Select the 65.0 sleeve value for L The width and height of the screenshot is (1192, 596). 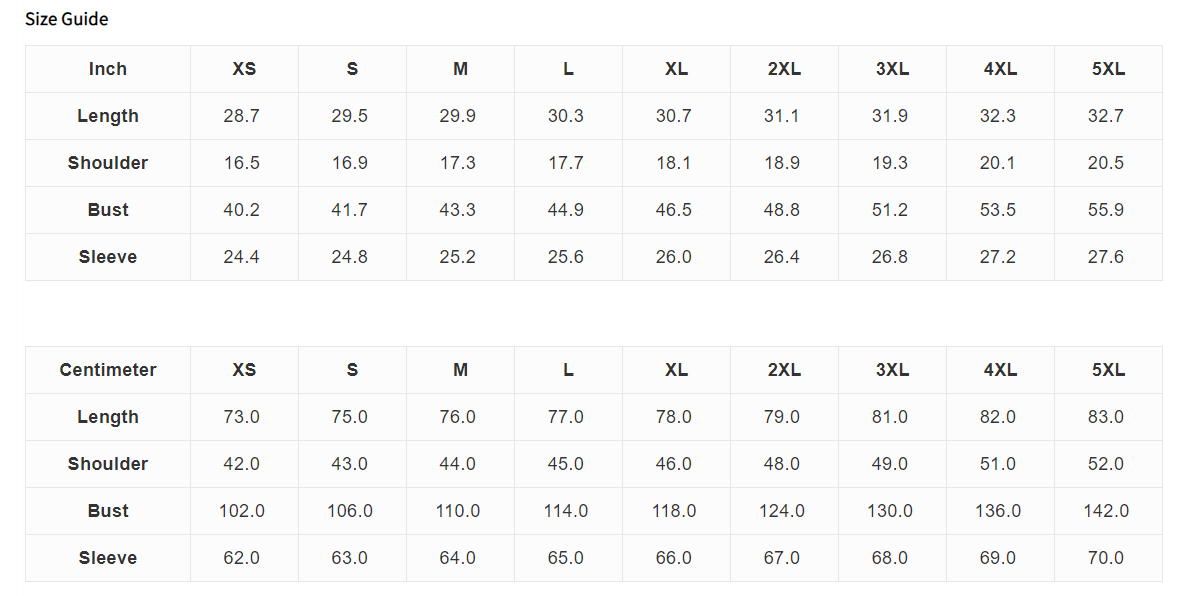pyautogui.click(x=566, y=558)
